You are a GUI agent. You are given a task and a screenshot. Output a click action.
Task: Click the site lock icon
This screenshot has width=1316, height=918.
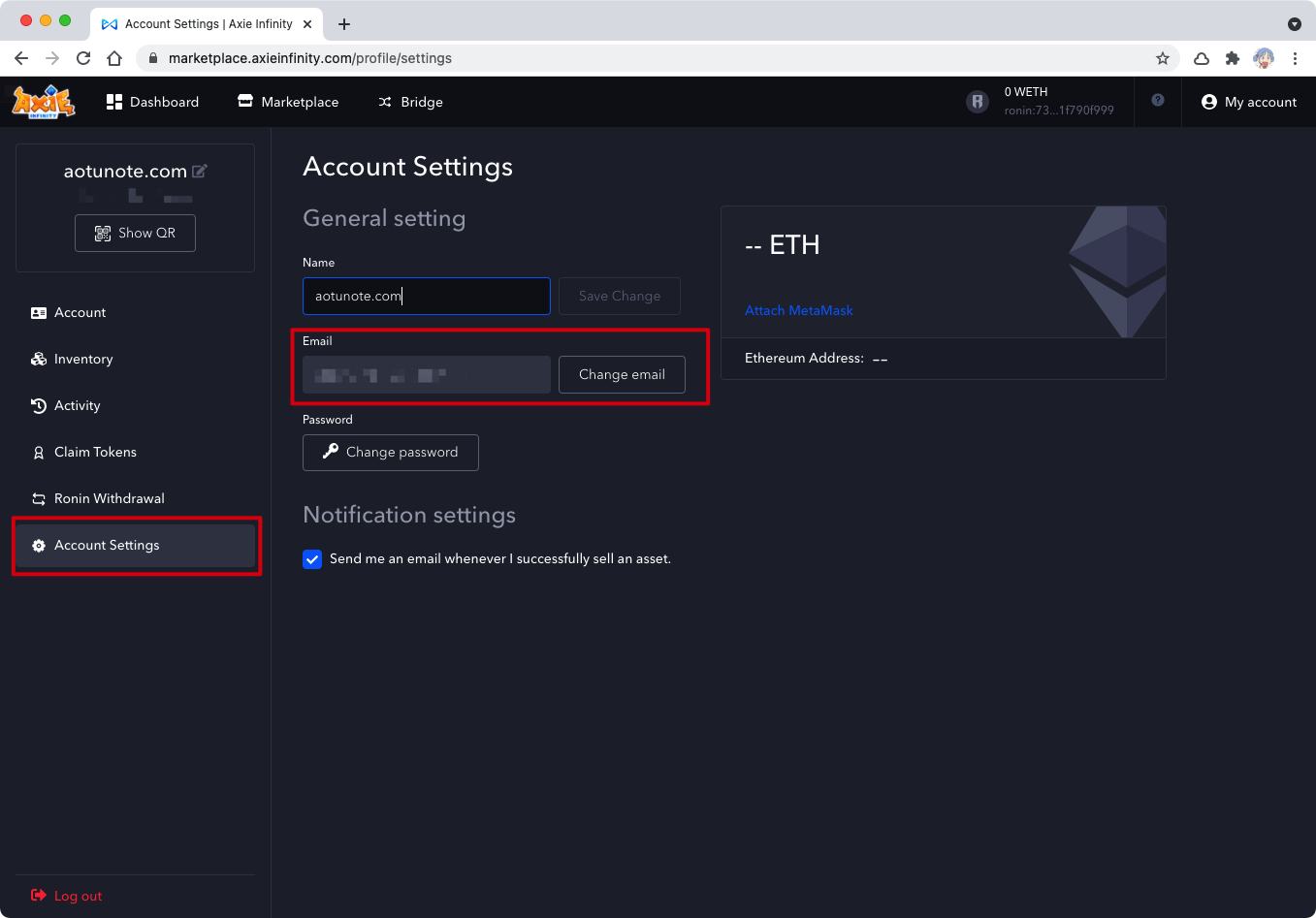(152, 58)
